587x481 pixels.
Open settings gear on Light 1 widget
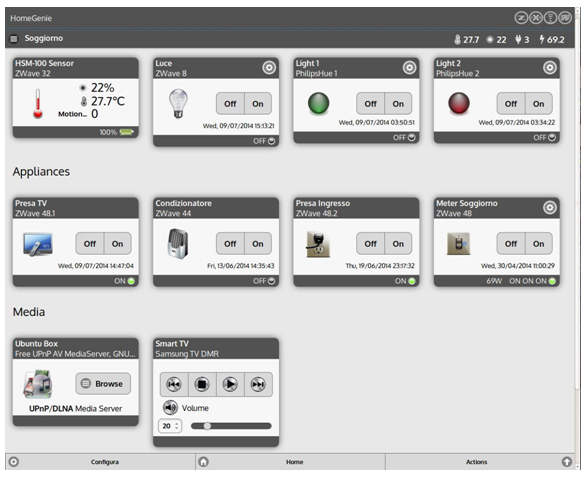tap(409, 68)
